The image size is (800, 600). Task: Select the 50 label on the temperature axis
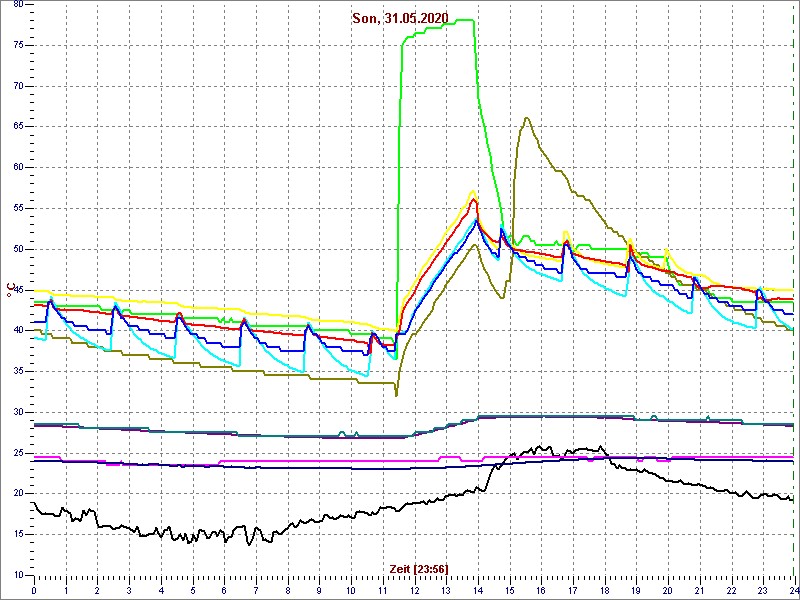point(18,249)
